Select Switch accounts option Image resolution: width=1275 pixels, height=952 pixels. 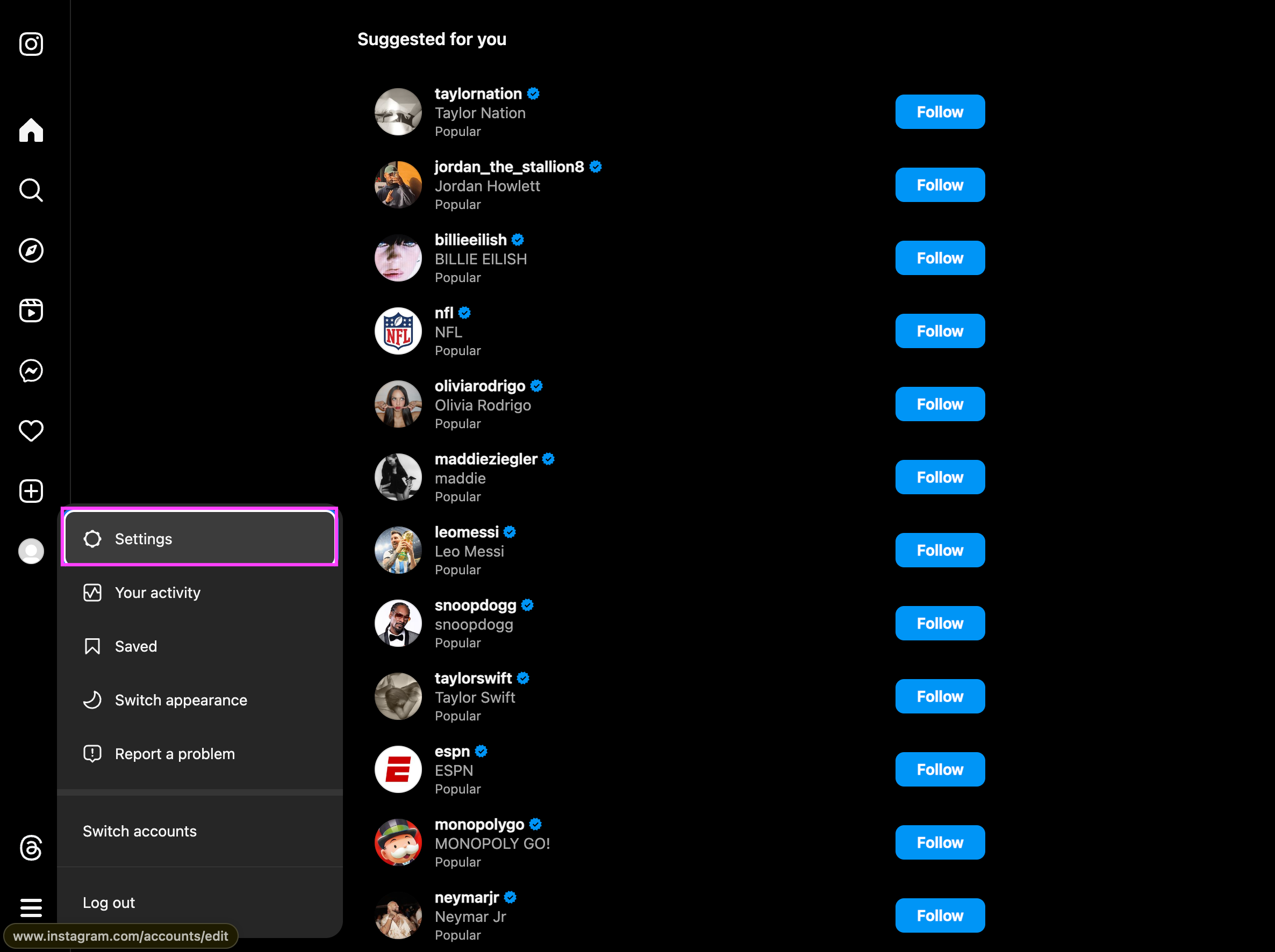199,831
